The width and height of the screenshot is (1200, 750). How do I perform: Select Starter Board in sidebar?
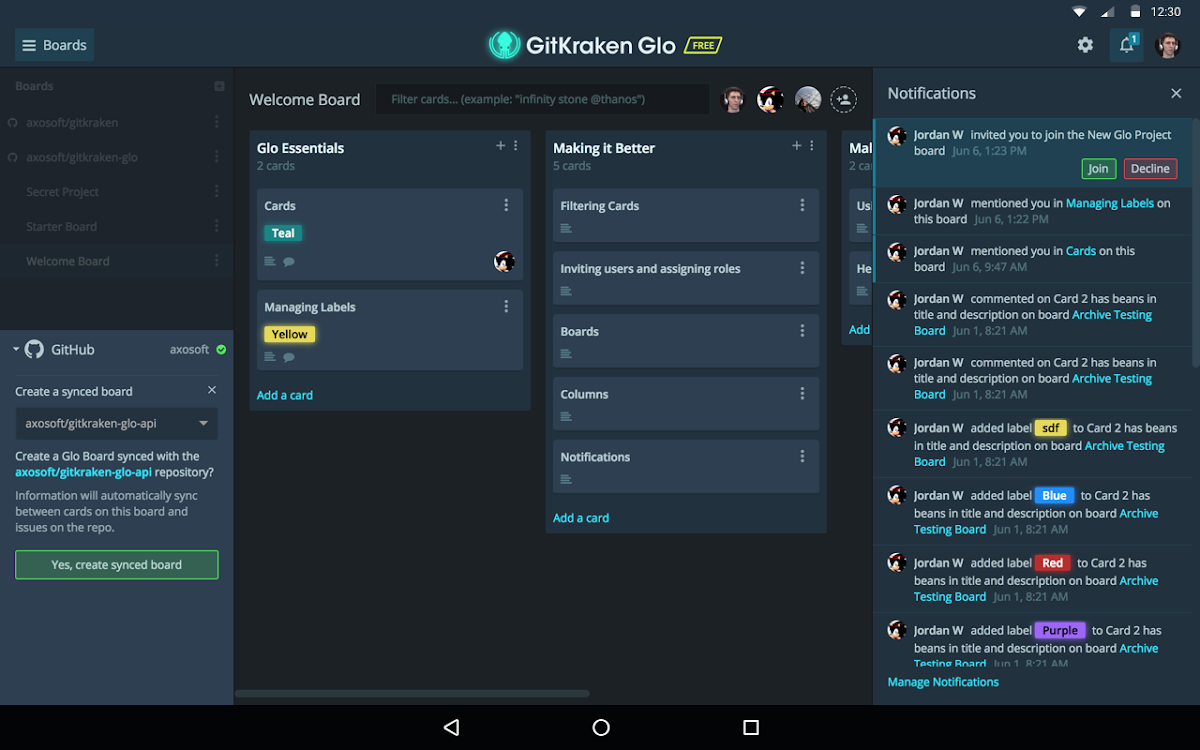tap(62, 227)
